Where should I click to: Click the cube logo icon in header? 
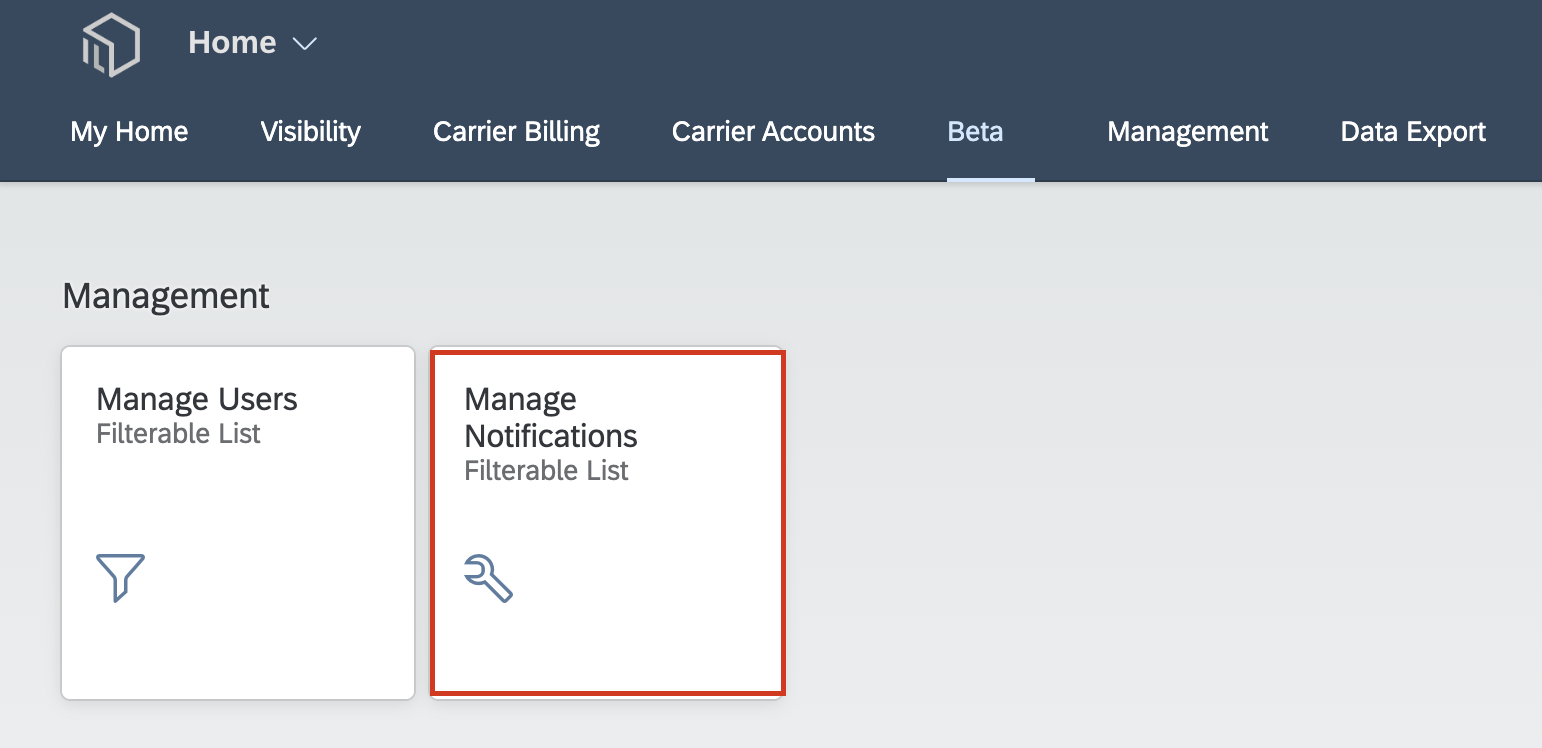[110, 44]
